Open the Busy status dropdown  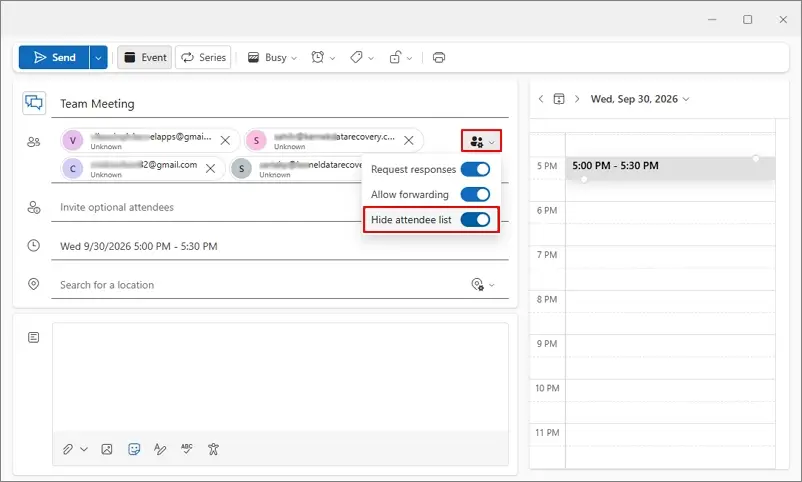272,57
